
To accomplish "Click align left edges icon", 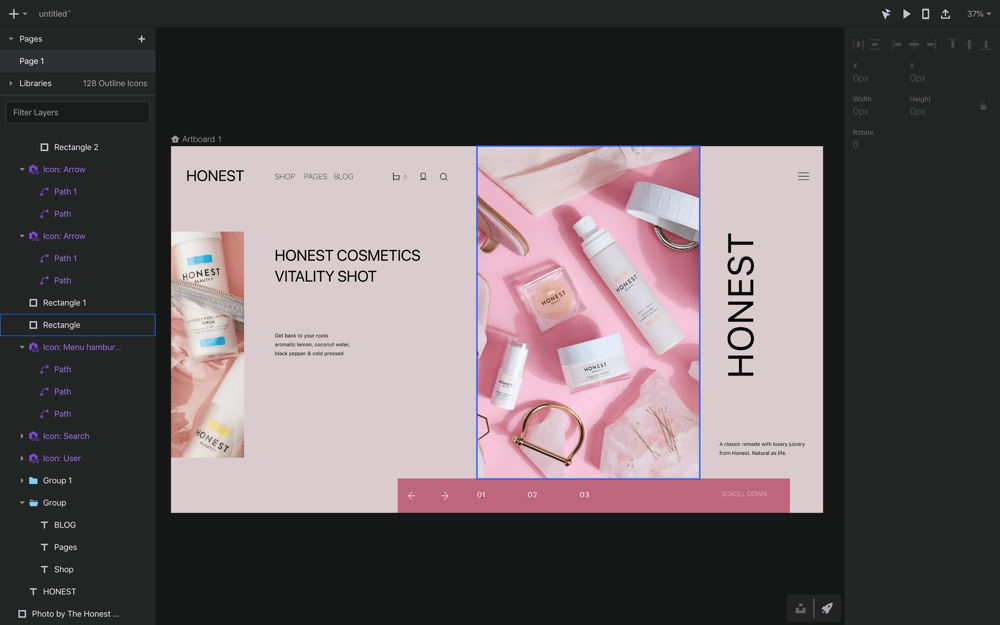I will click(897, 44).
